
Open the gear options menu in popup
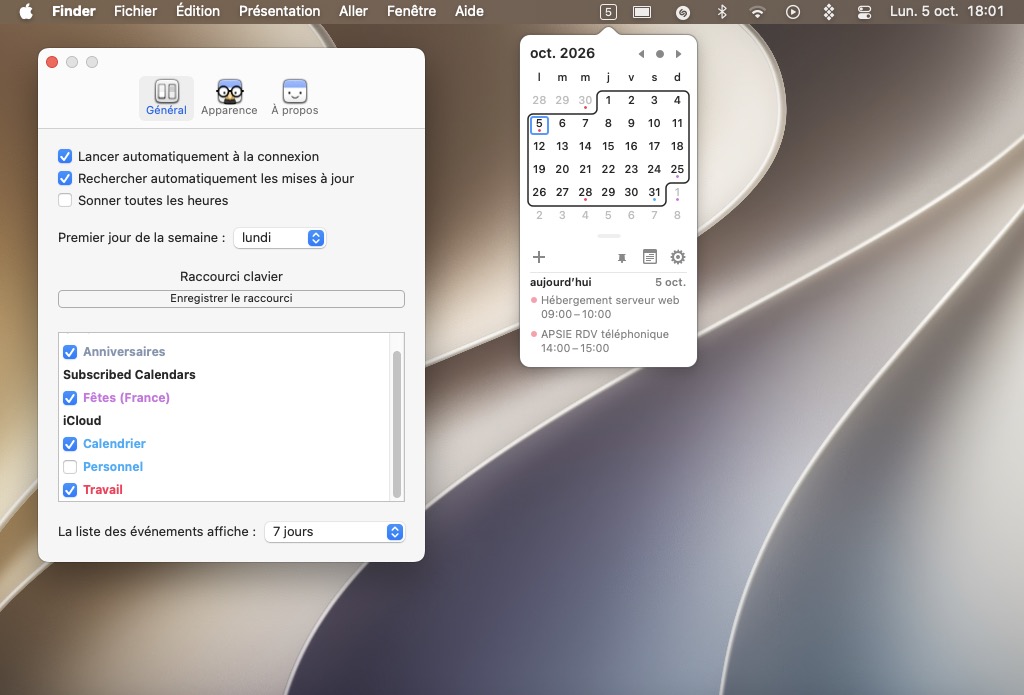coord(678,257)
